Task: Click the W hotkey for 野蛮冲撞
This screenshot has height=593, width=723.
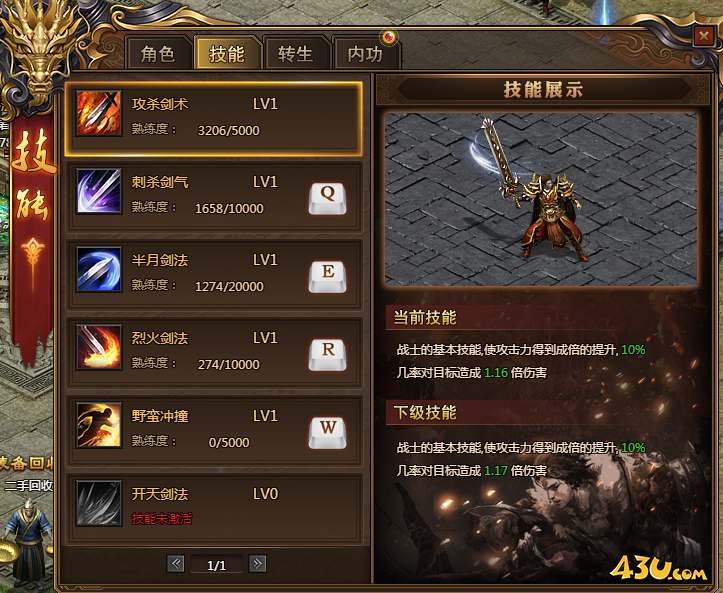Action: click(x=327, y=433)
